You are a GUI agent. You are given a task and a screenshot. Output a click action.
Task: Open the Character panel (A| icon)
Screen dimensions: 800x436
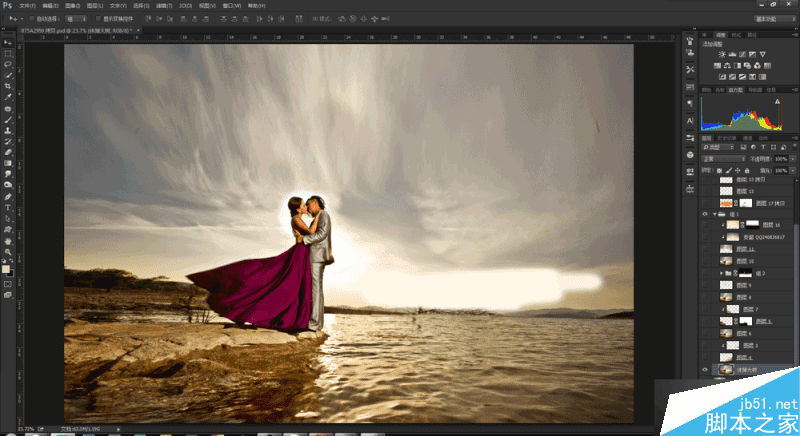[690, 120]
